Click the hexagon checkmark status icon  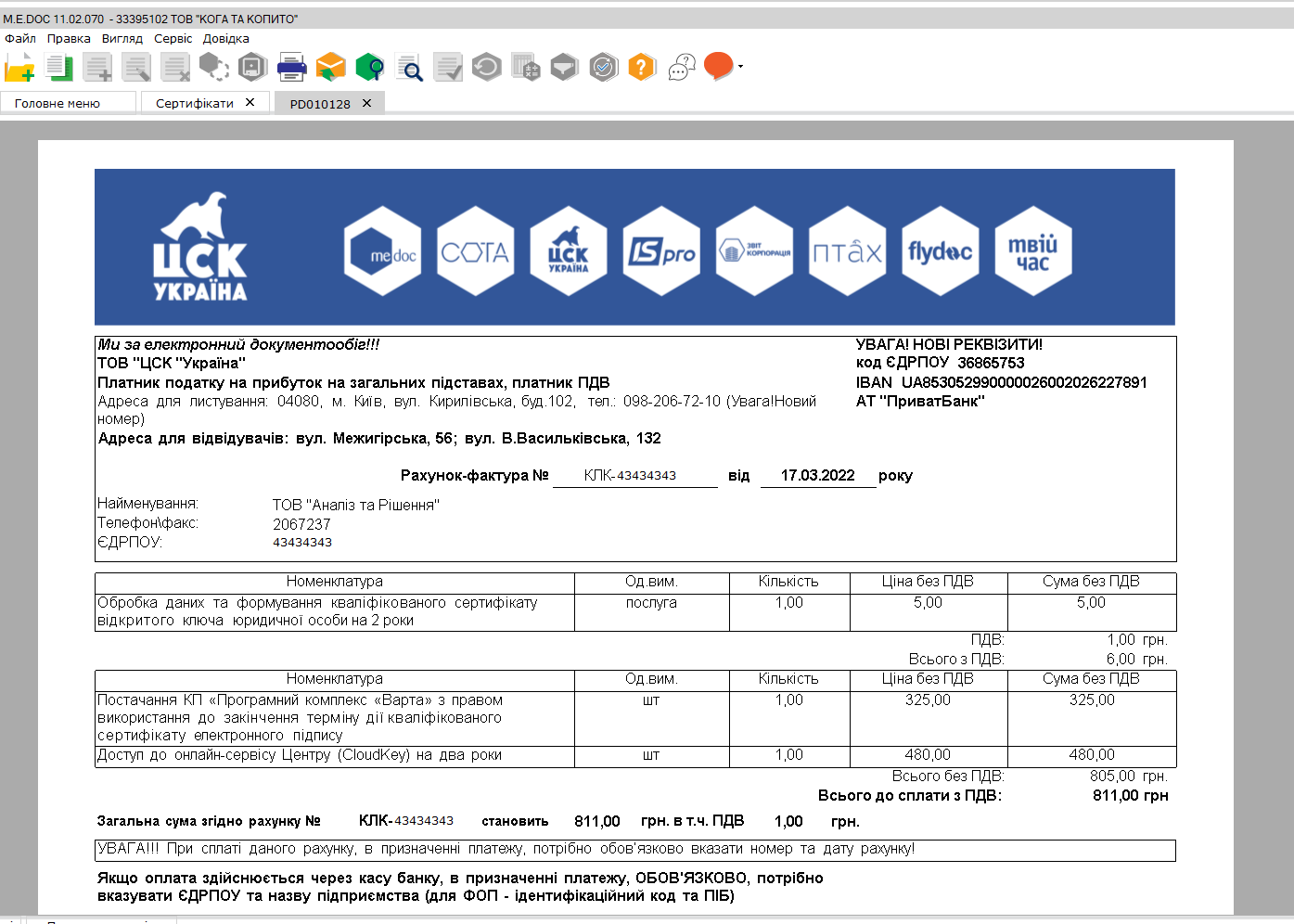[604, 68]
